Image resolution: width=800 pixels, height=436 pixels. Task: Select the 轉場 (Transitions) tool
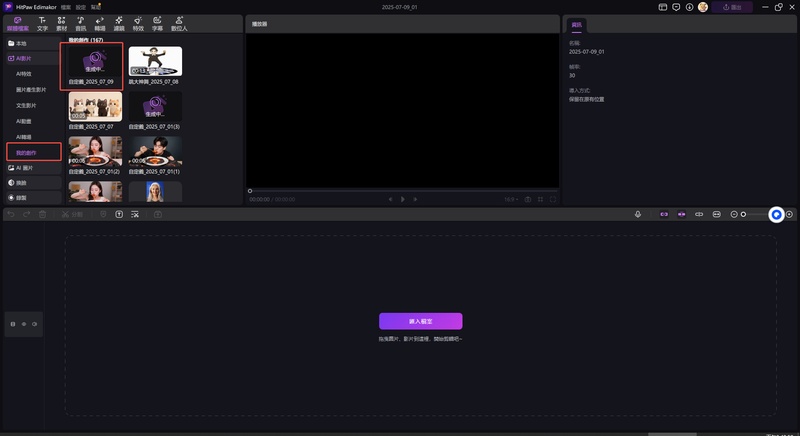99,23
